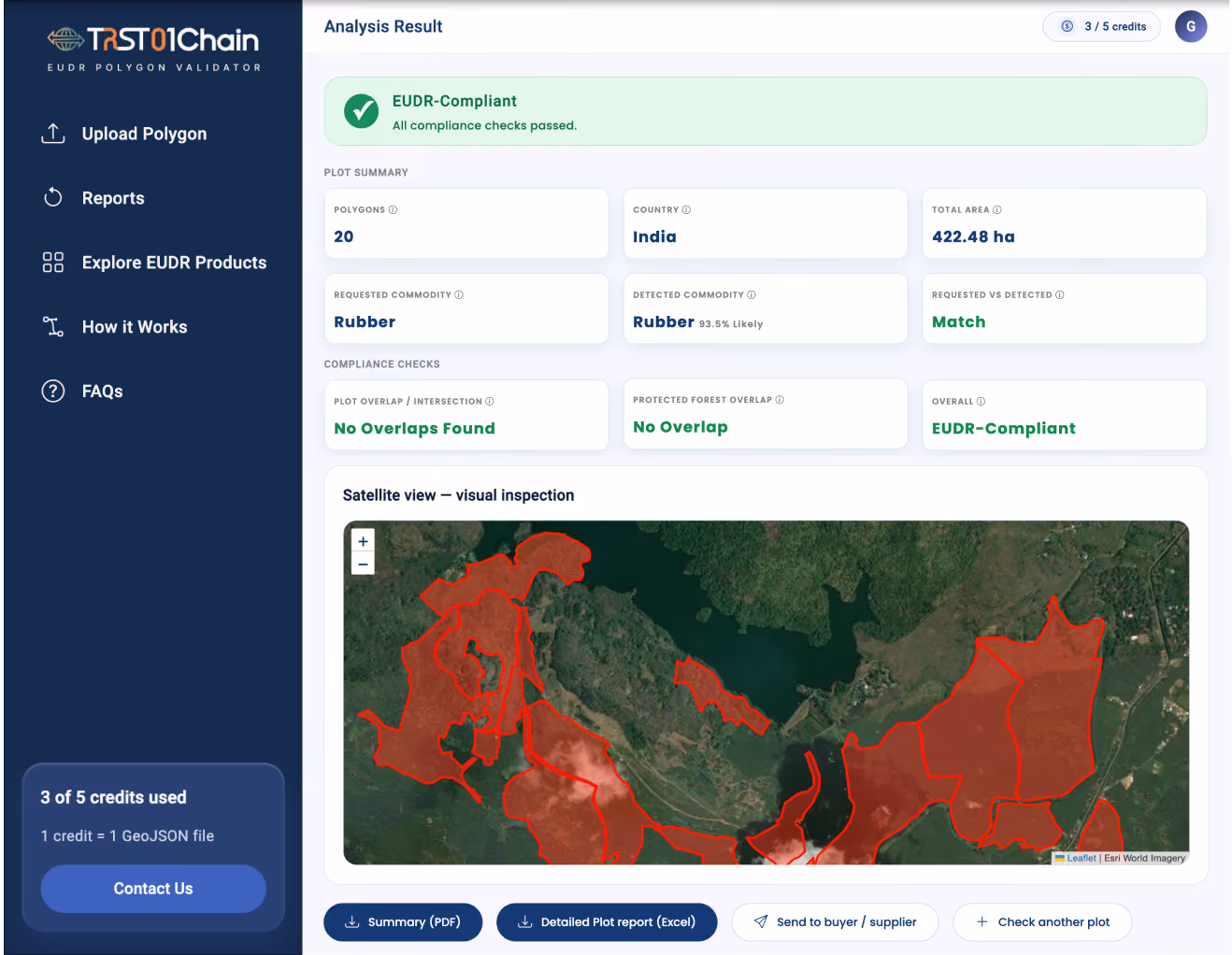Zoom in on the satellite map
The height and width of the screenshot is (955, 1232).
pyautogui.click(x=363, y=541)
